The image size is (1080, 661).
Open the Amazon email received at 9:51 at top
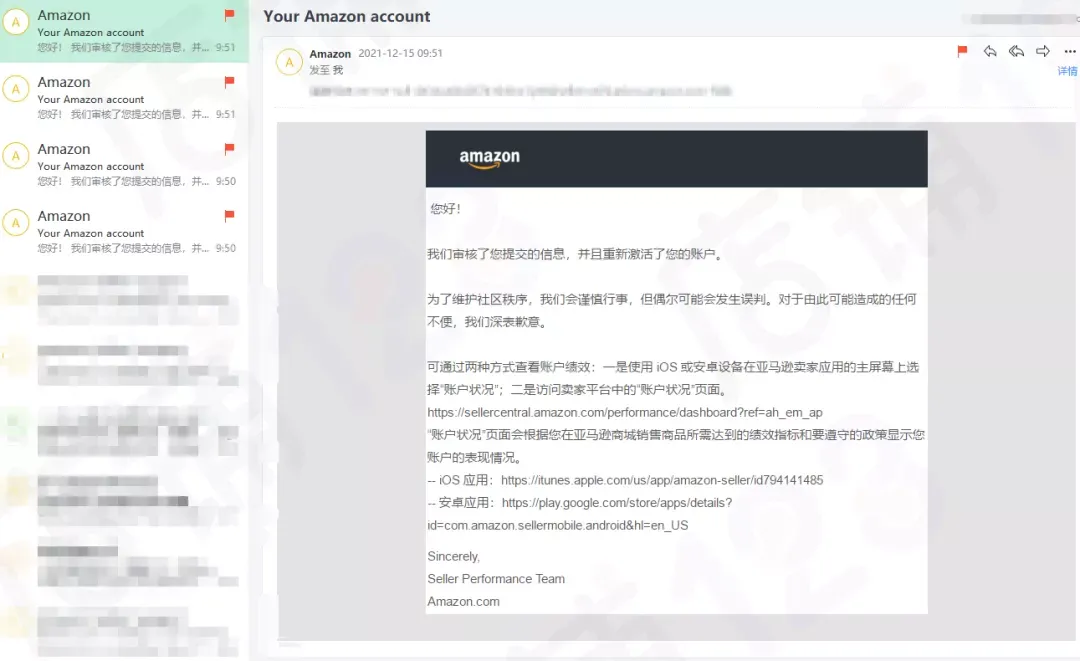(124, 31)
